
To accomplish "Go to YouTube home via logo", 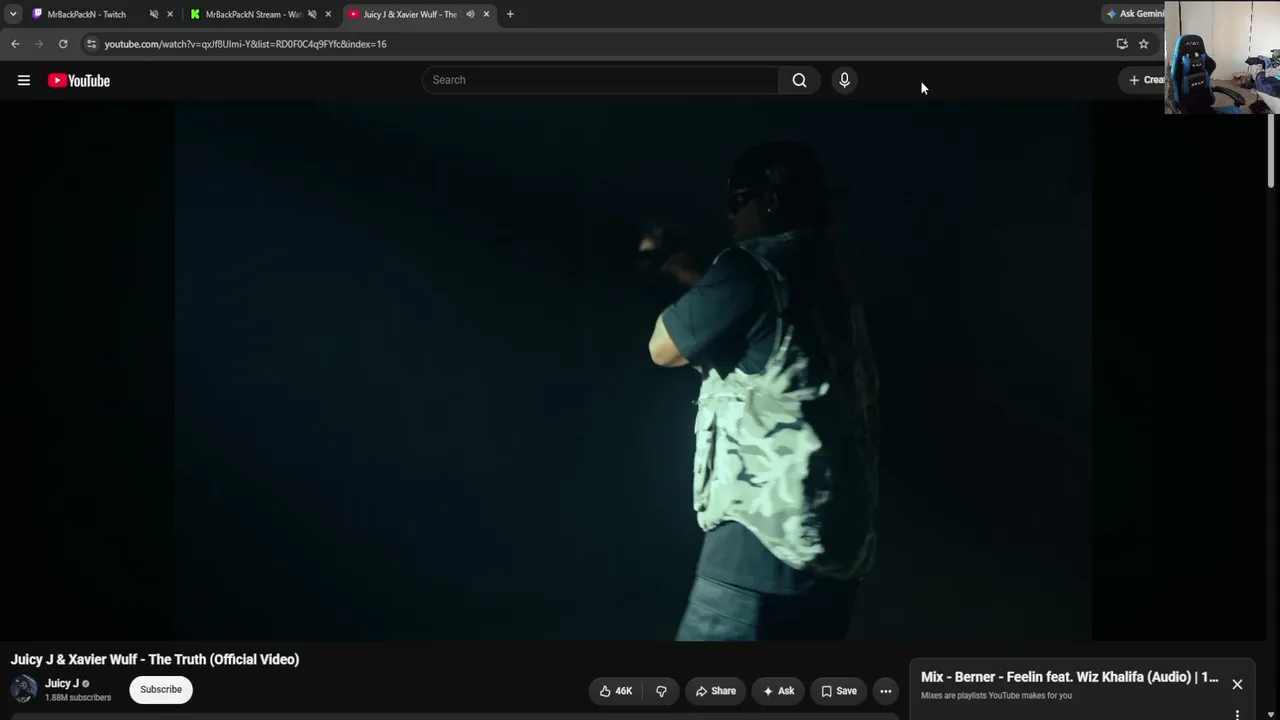I will pos(79,80).
